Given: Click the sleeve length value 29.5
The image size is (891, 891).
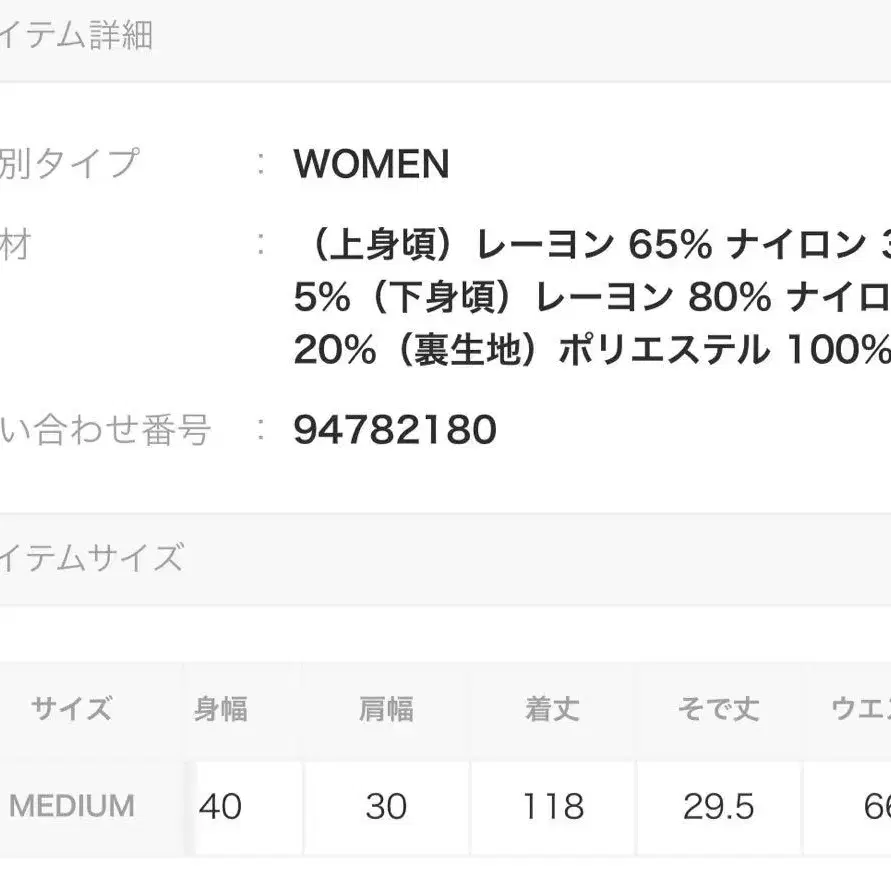Looking at the screenshot, I should click(x=718, y=806).
